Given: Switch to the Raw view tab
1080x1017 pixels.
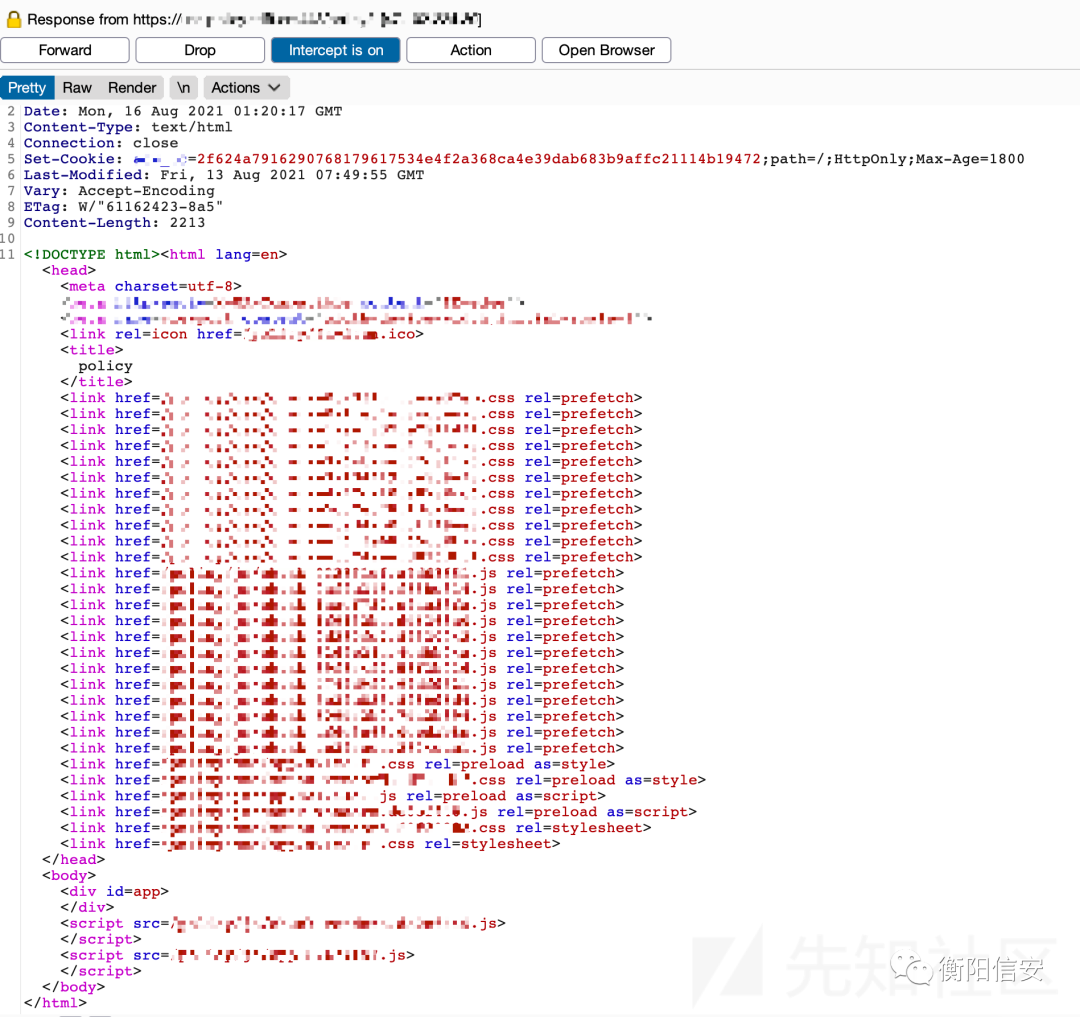Looking at the screenshot, I should pos(77,87).
